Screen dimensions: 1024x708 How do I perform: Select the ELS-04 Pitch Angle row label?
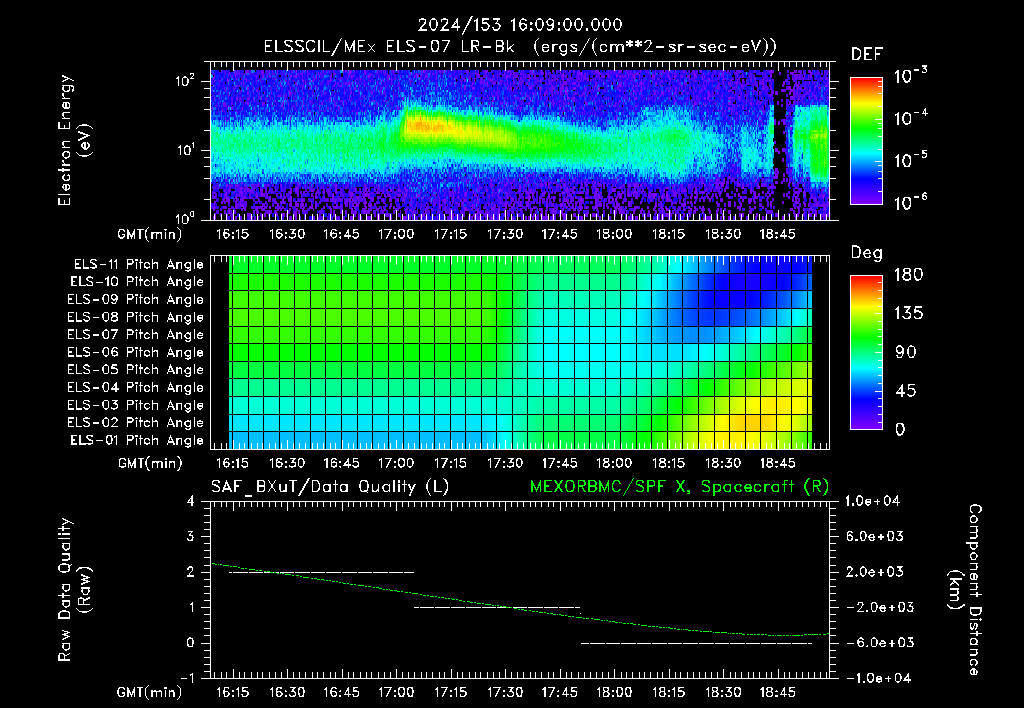[136, 388]
